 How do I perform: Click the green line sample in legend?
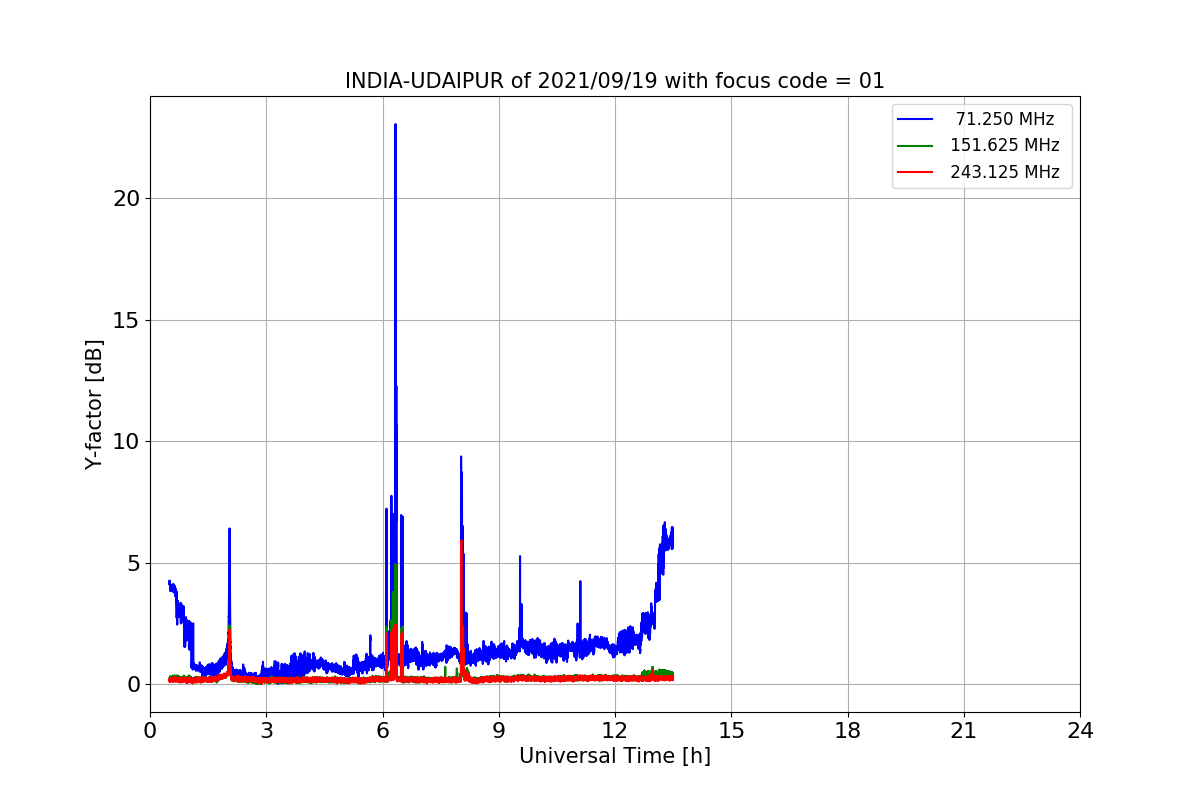(915, 146)
